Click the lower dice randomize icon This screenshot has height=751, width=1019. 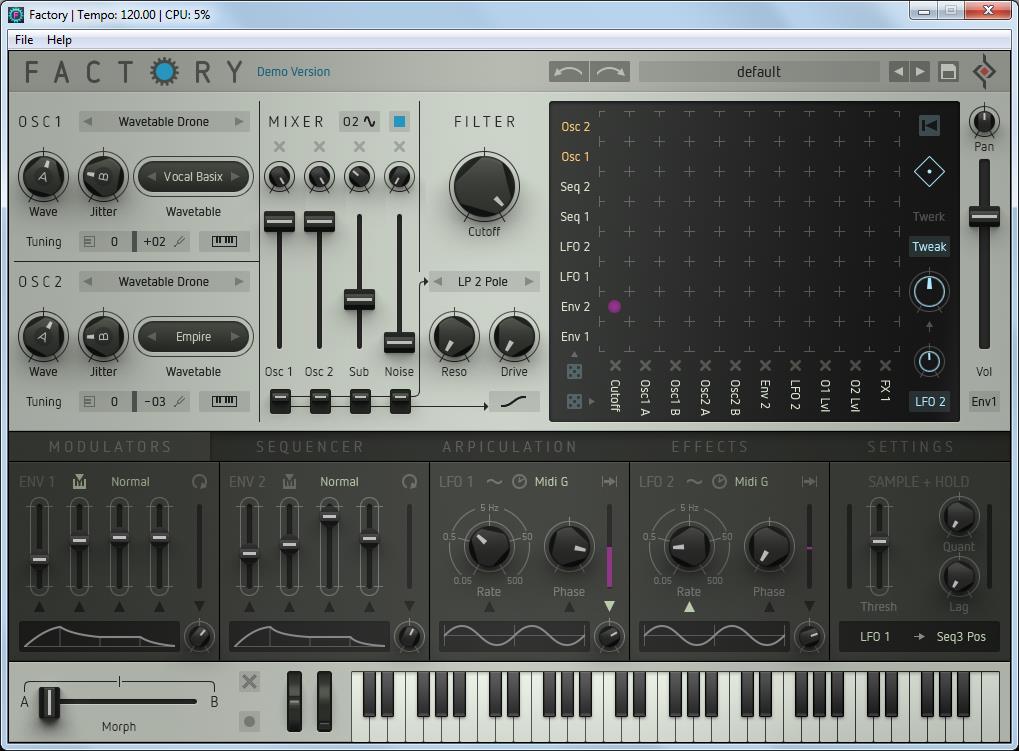tap(574, 401)
